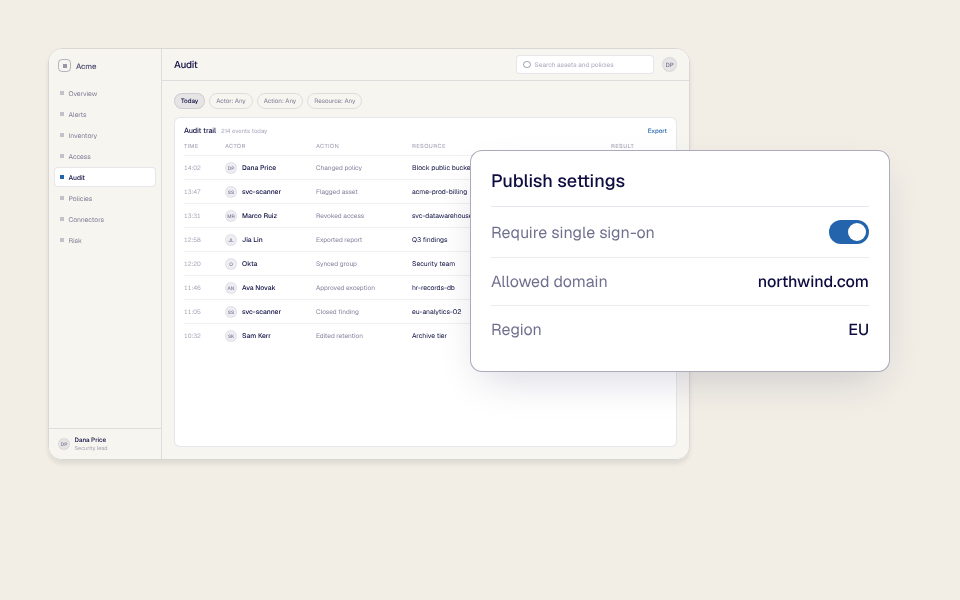This screenshot has height=600, width=960.
Task: Focus Search assets and policies field
Action: 585,64
